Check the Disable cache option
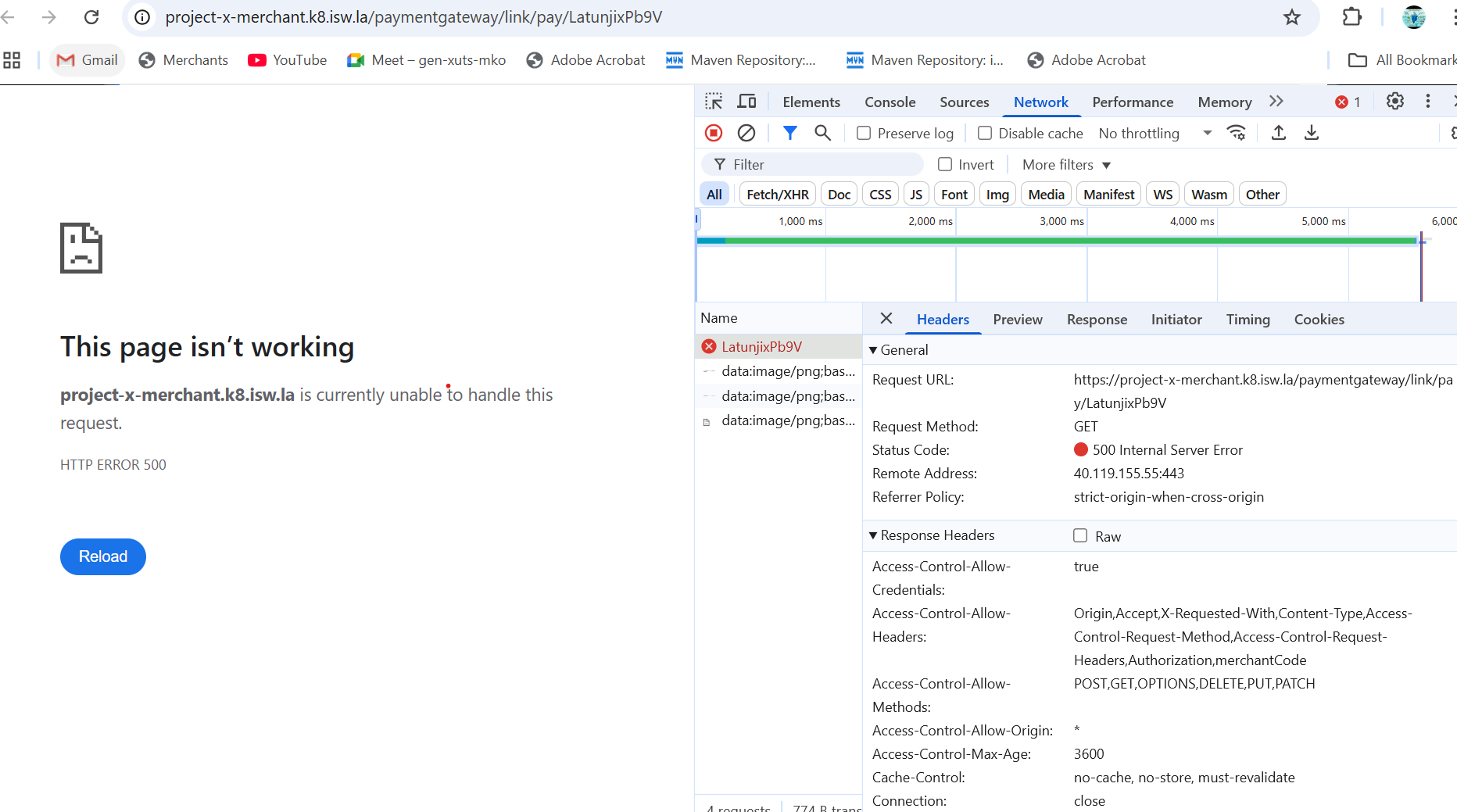Image resolution: width=1457 pixels, height=812 pixels. point(985,134)
